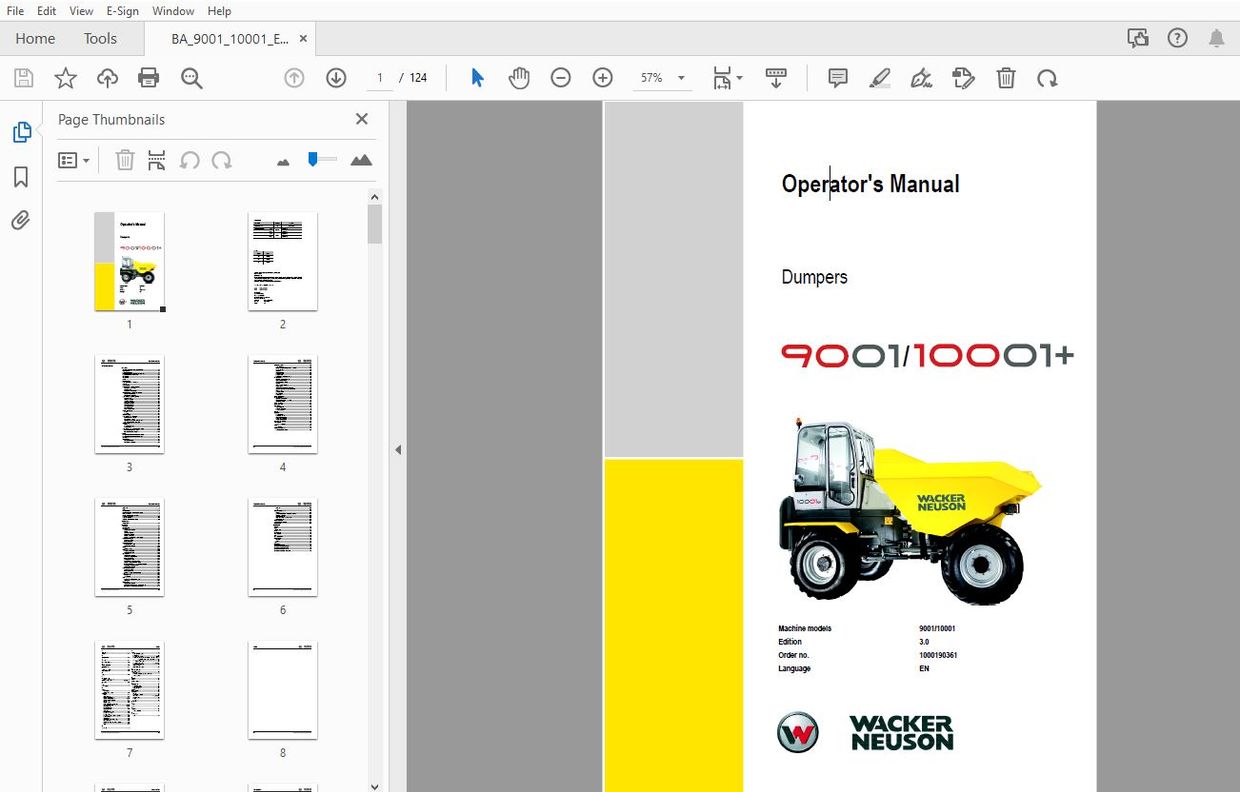Open the page display mode dropdown
The width and height of the screenshot is (1240, 792).
point(727,77)
